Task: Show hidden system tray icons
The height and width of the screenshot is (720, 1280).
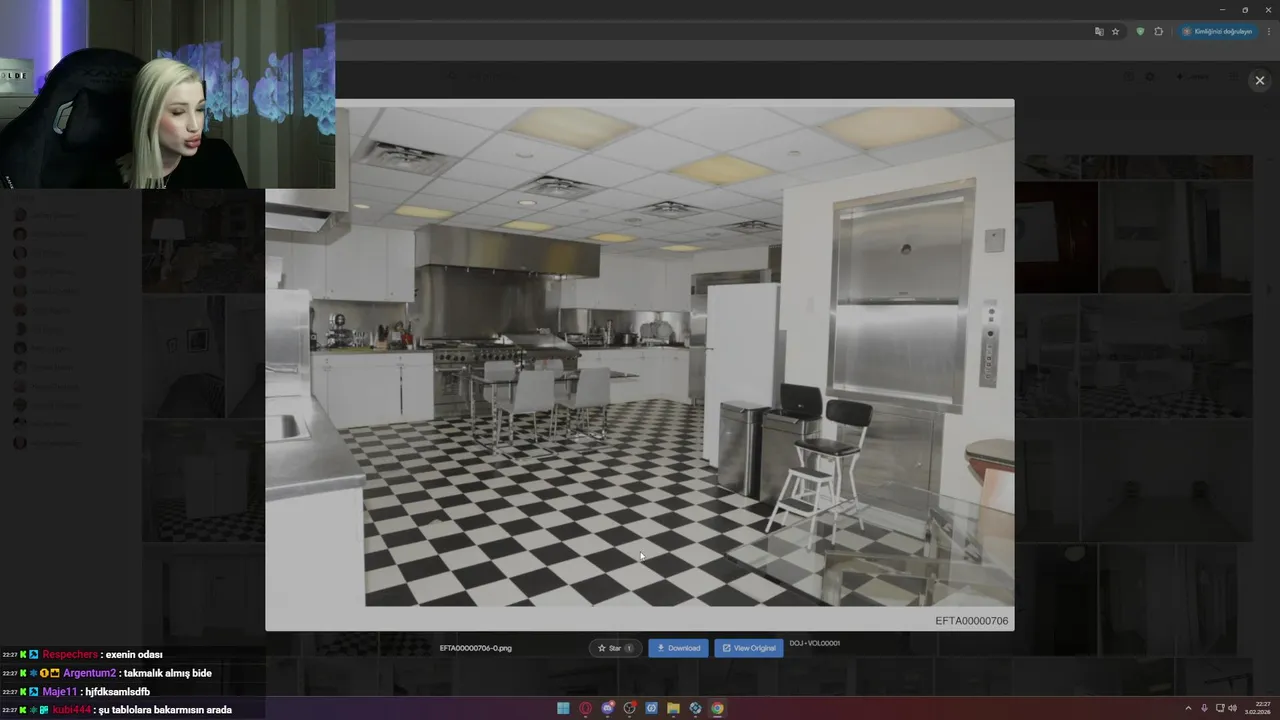Action: [x=1188, y=708]
